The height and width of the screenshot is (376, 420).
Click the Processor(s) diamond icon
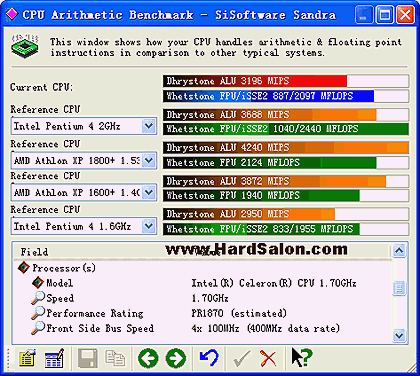click(24, 268)
